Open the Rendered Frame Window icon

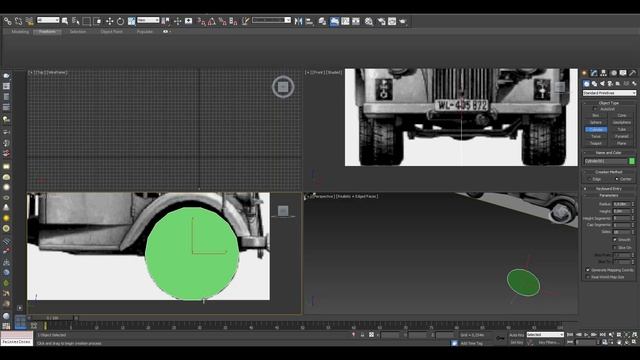(x=392, y=21)
